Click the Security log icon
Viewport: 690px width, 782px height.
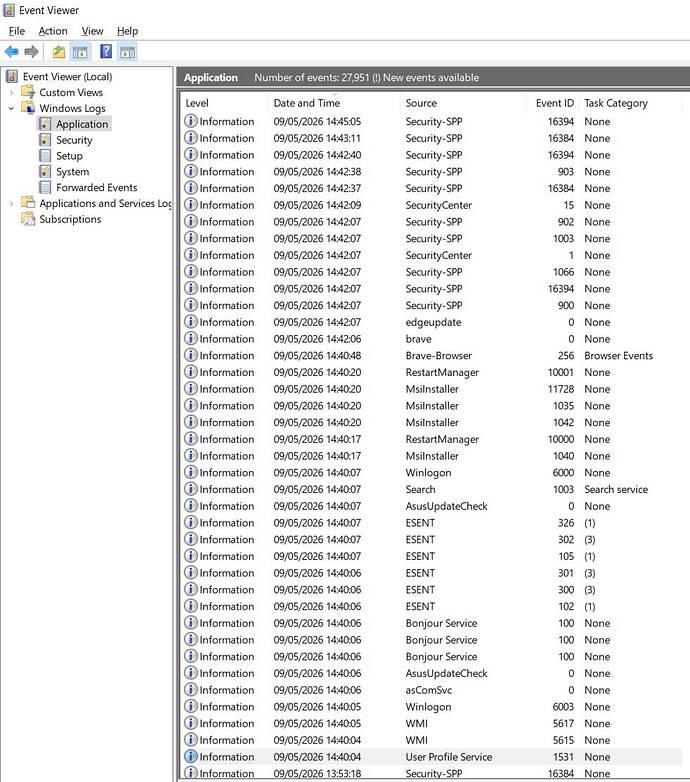45,140
